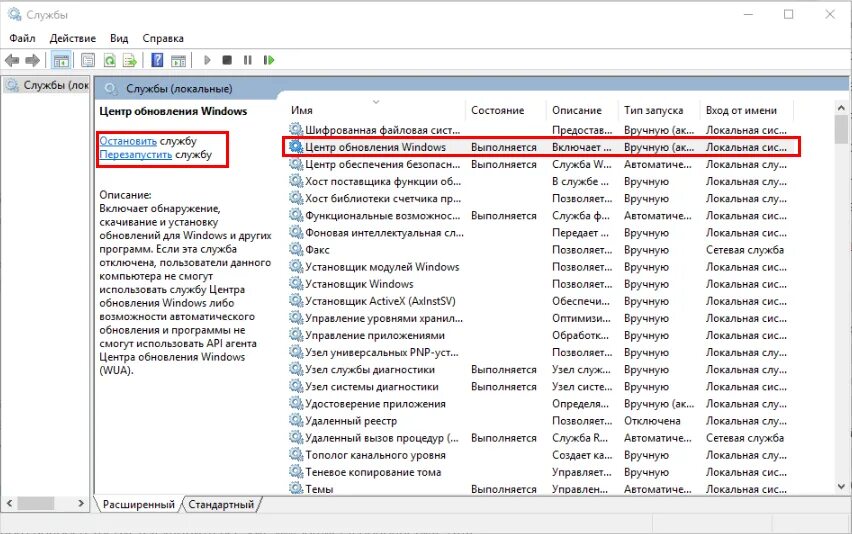Click gear icon next to Факс

coord(296,249)
